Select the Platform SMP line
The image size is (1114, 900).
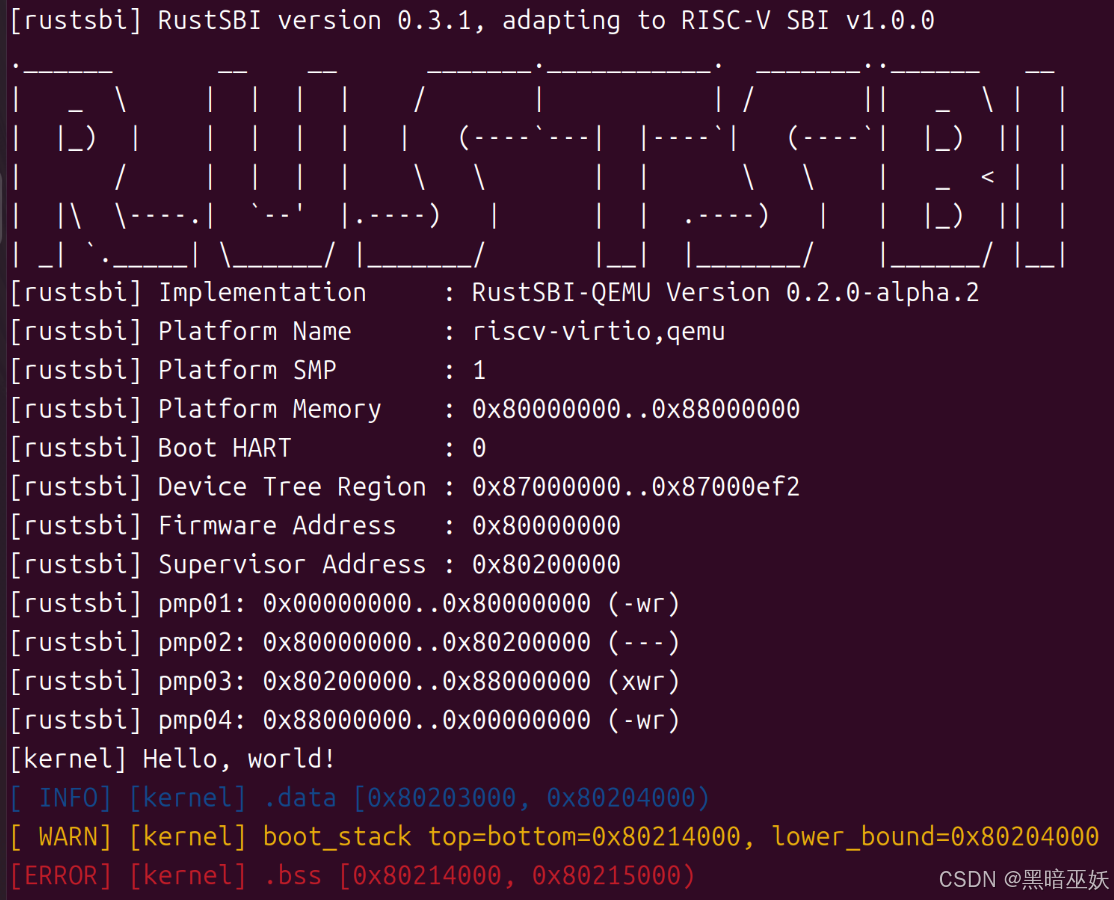pos(248,370)
